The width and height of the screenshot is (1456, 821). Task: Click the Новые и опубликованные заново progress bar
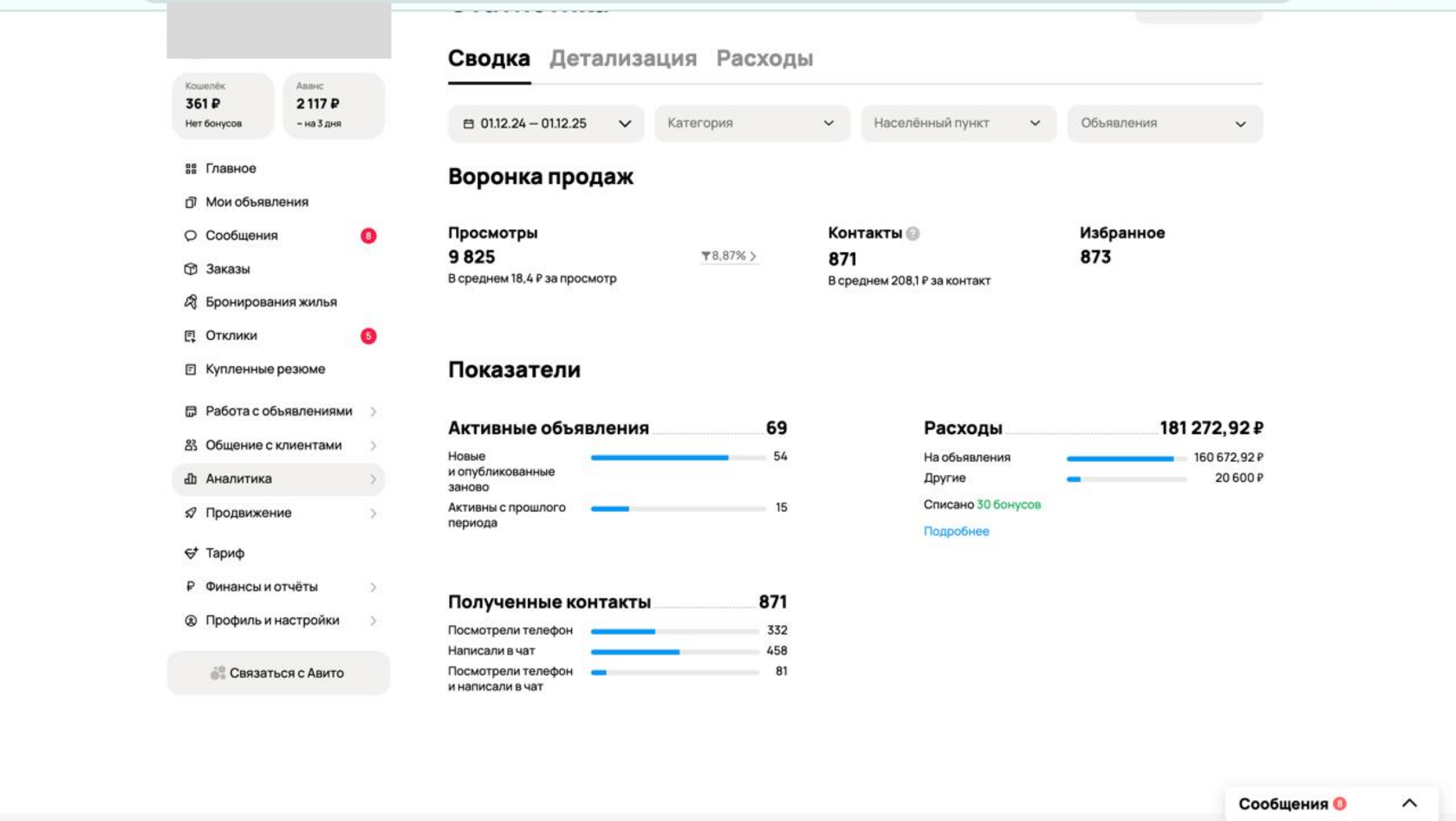pyautogui.click(x=678, y=457)
